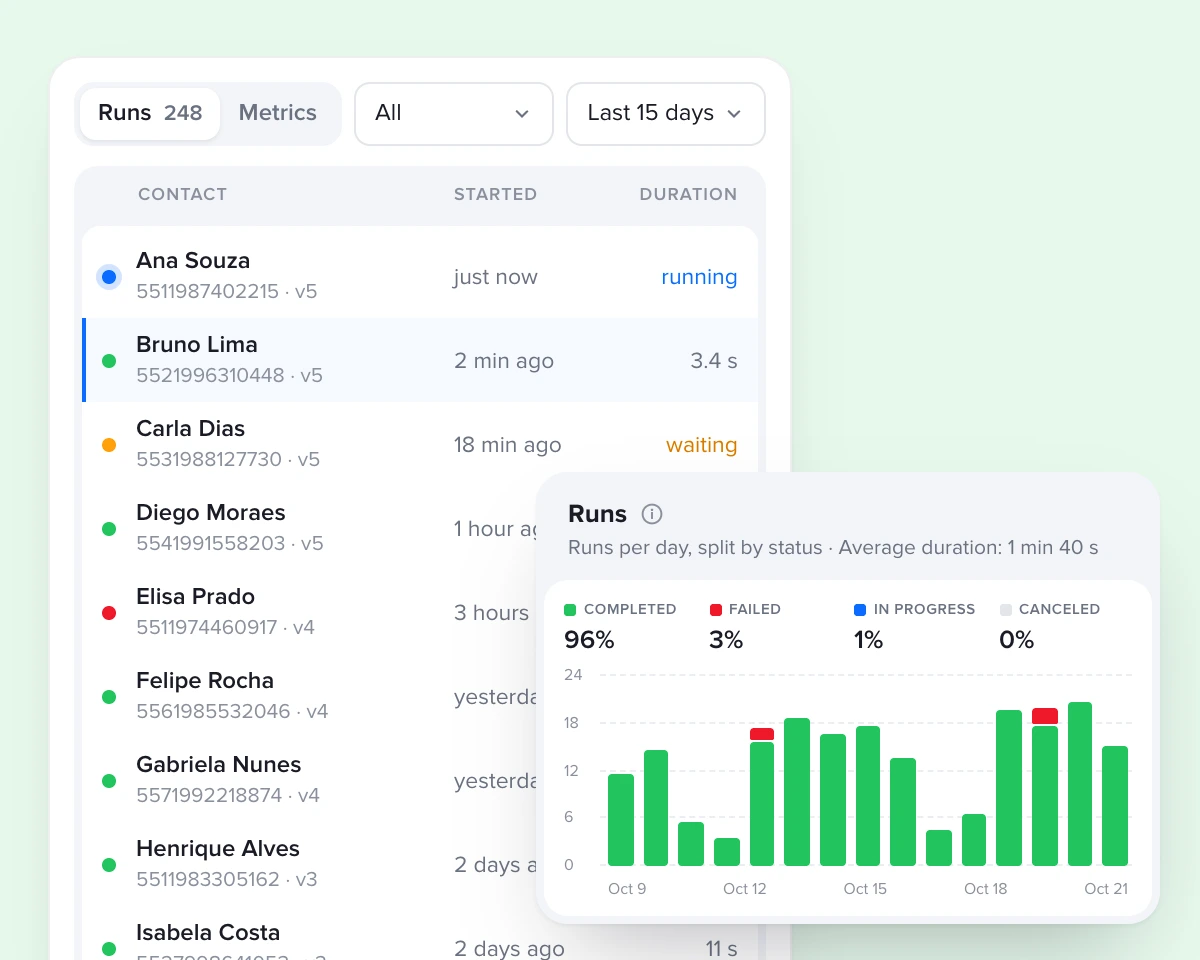The image size is (1200, 960).
Task: Click the 'running' status of Ana Souza
Action: (699, 277)
